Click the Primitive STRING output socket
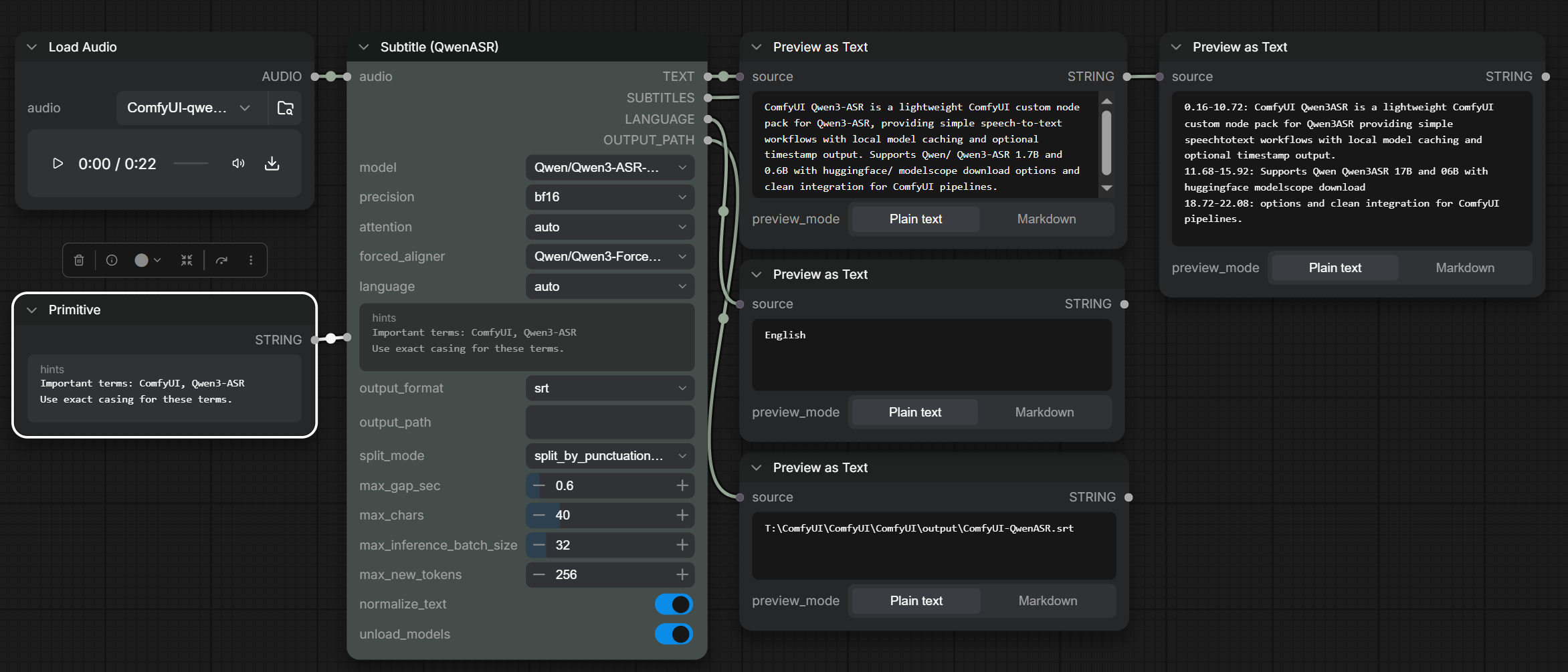1568x672 pixels. point(315,340)
